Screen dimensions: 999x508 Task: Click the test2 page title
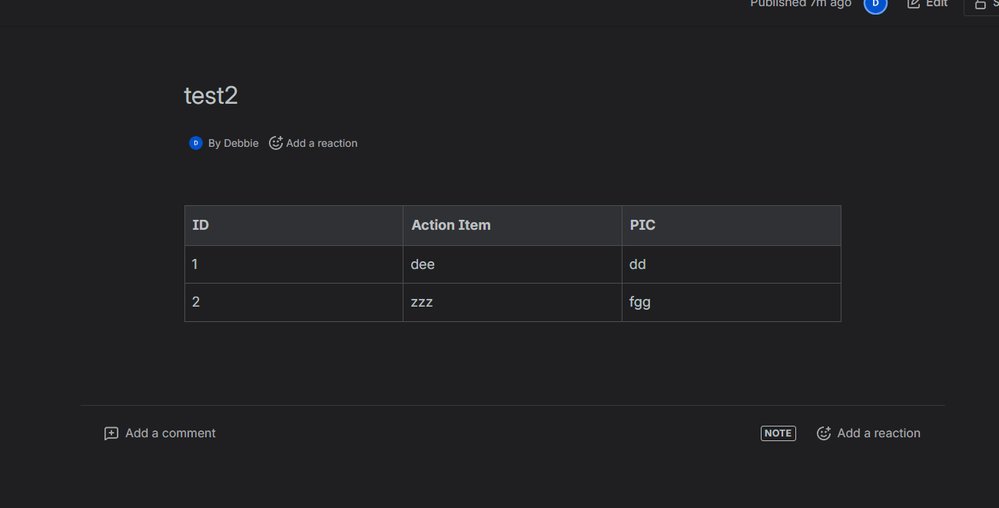(x=211, y=96)
